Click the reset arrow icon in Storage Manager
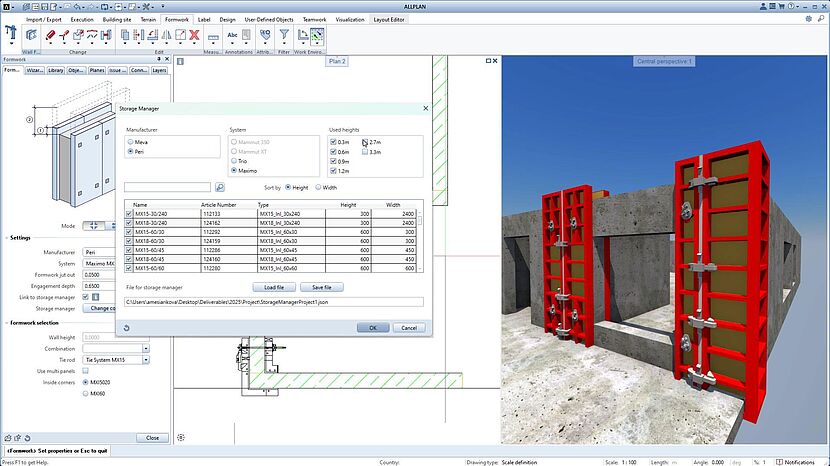The width and height of the screenshot is (830, 466). point(129,327)
